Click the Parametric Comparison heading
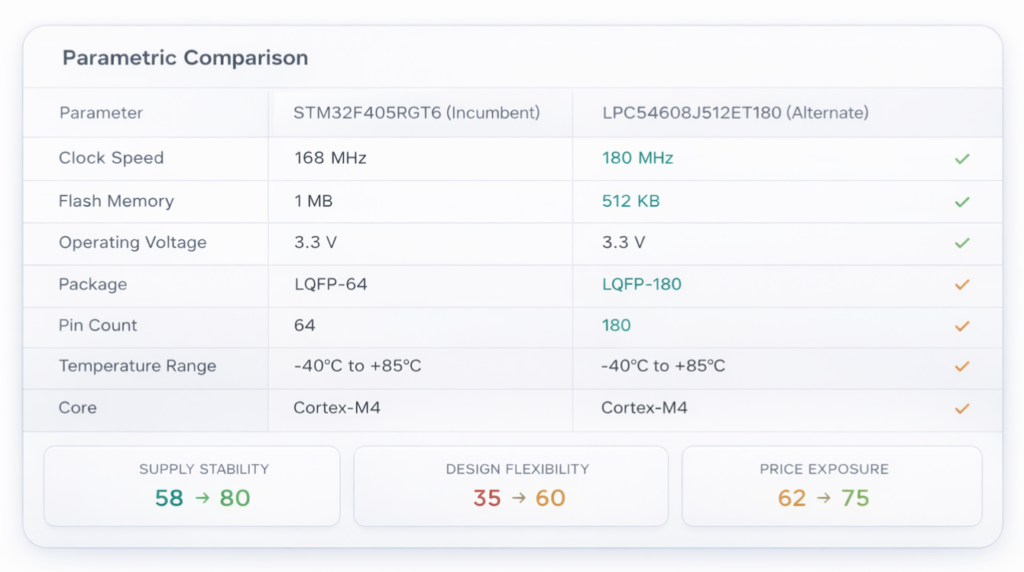Viewport: 1024px width, 572px height. point(185,58)
